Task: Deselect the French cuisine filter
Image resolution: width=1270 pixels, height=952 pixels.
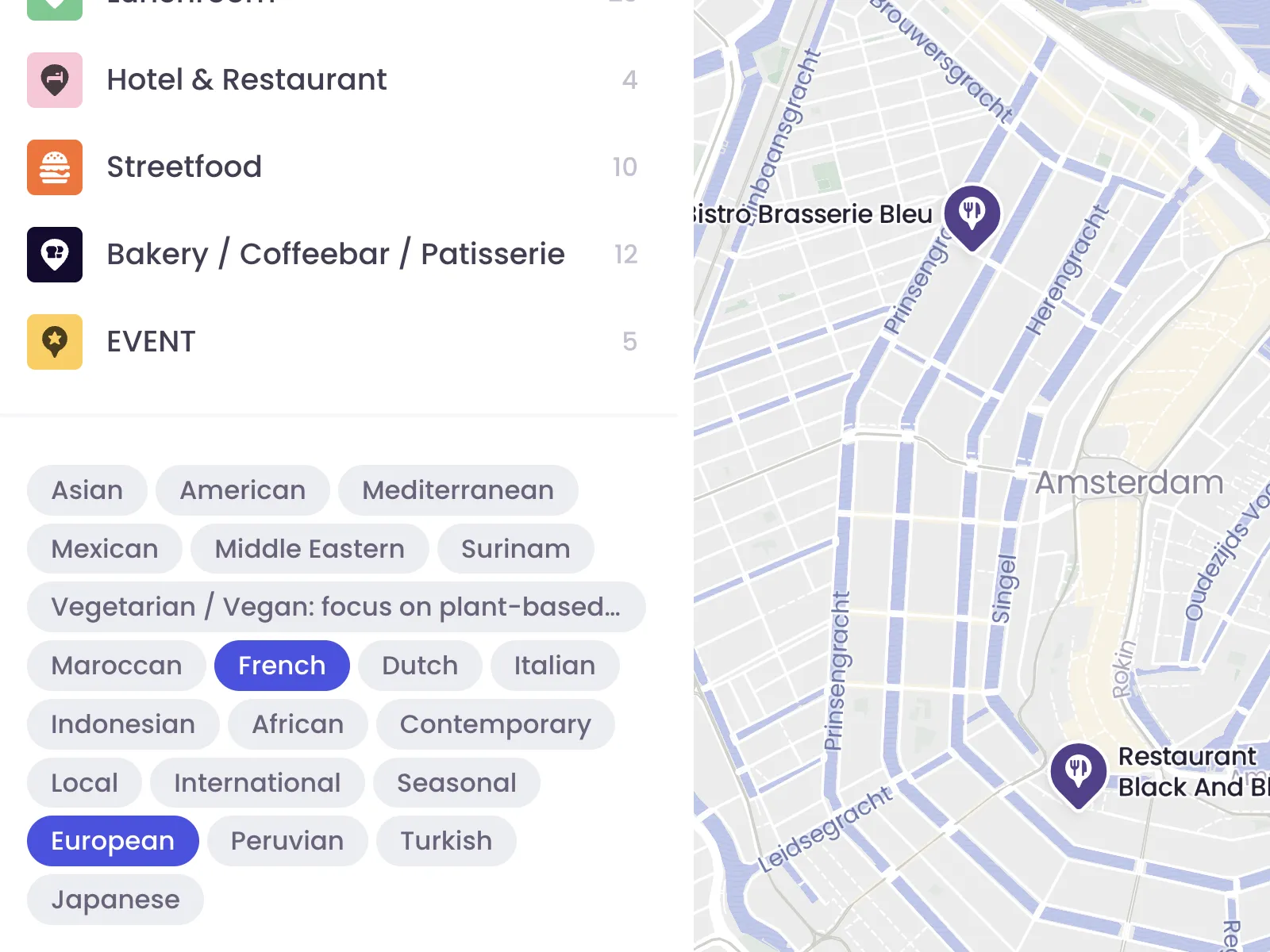Action: point(282,666)
